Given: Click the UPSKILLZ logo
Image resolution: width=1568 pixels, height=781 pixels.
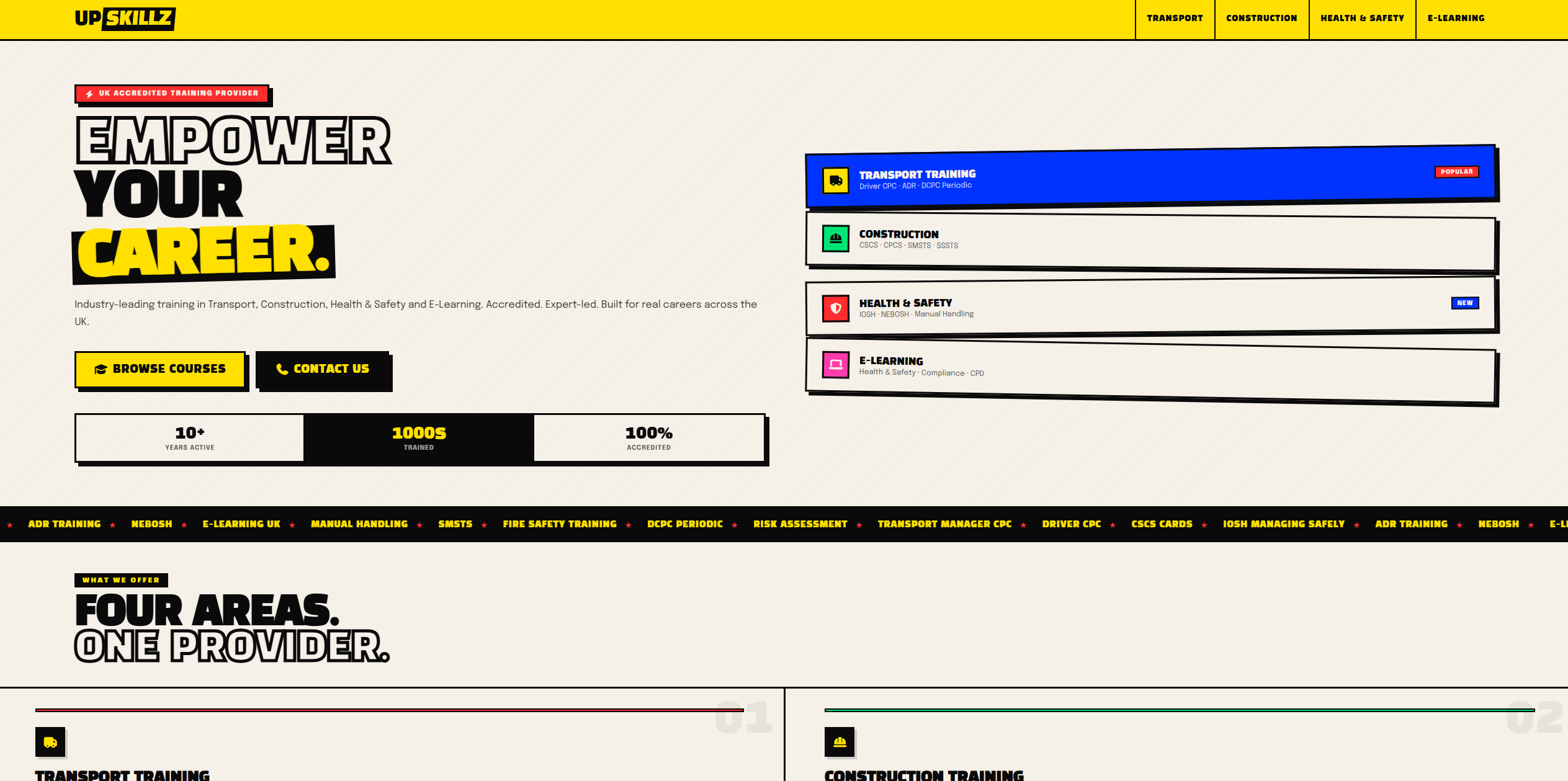Looking at the screenshot, I should click(x=124, y=18).
